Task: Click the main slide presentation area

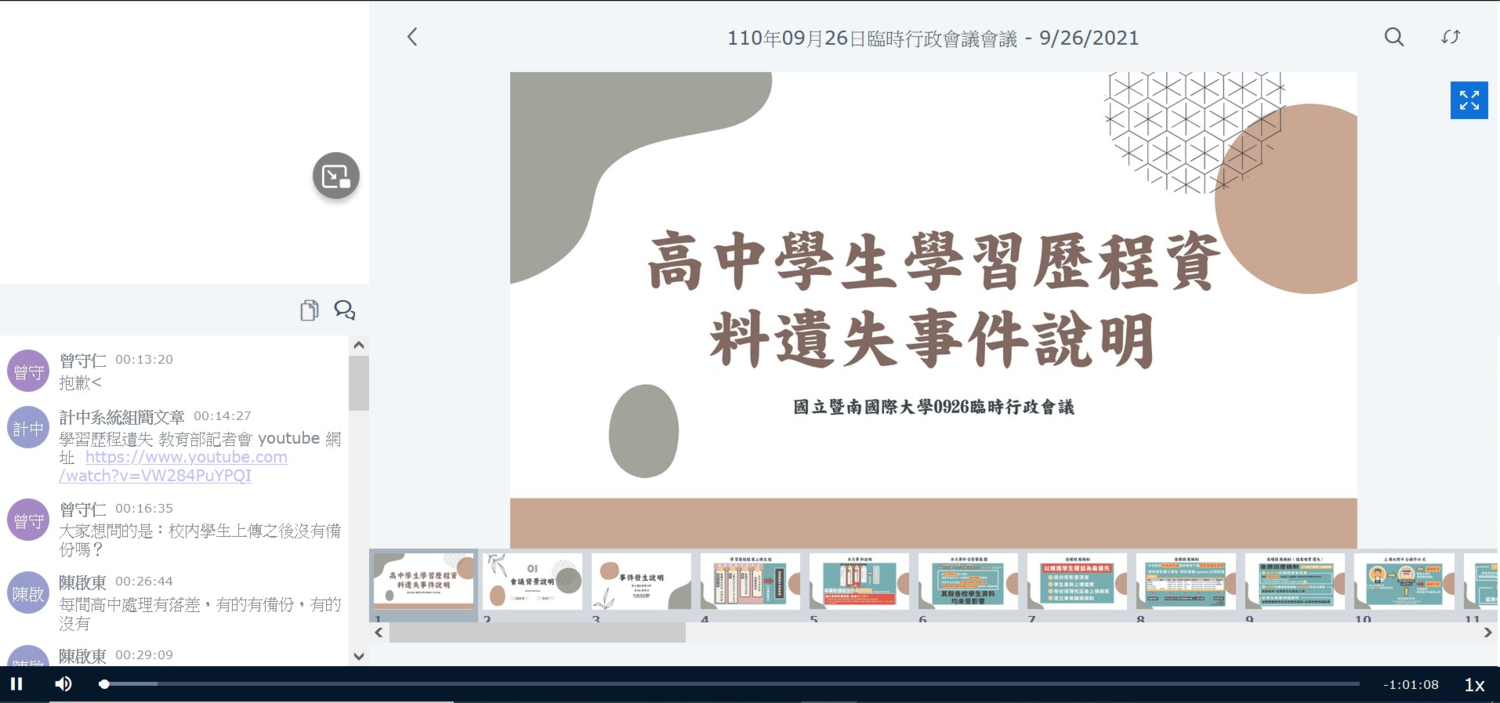Action: coord(933,310)
